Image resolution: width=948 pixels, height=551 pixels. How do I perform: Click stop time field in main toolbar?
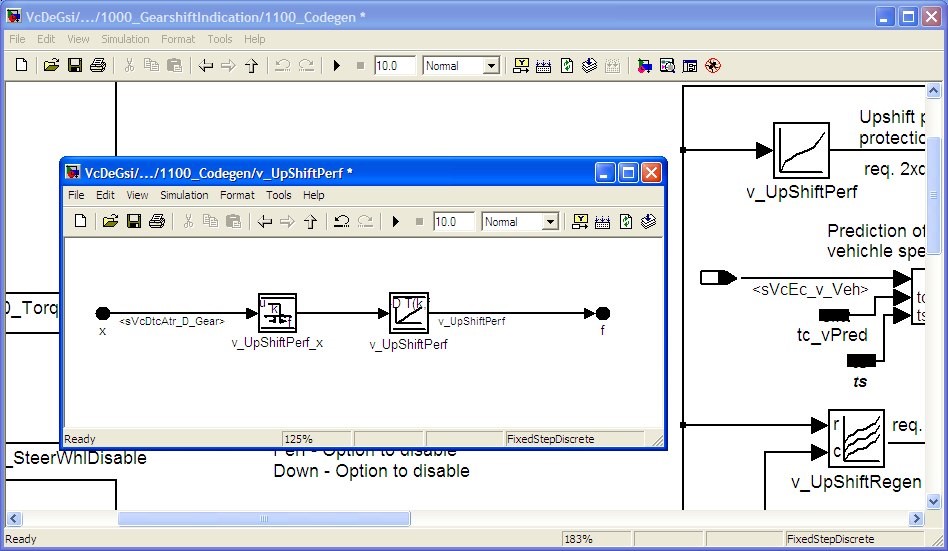pyautogui.click(x=394, y=66)
